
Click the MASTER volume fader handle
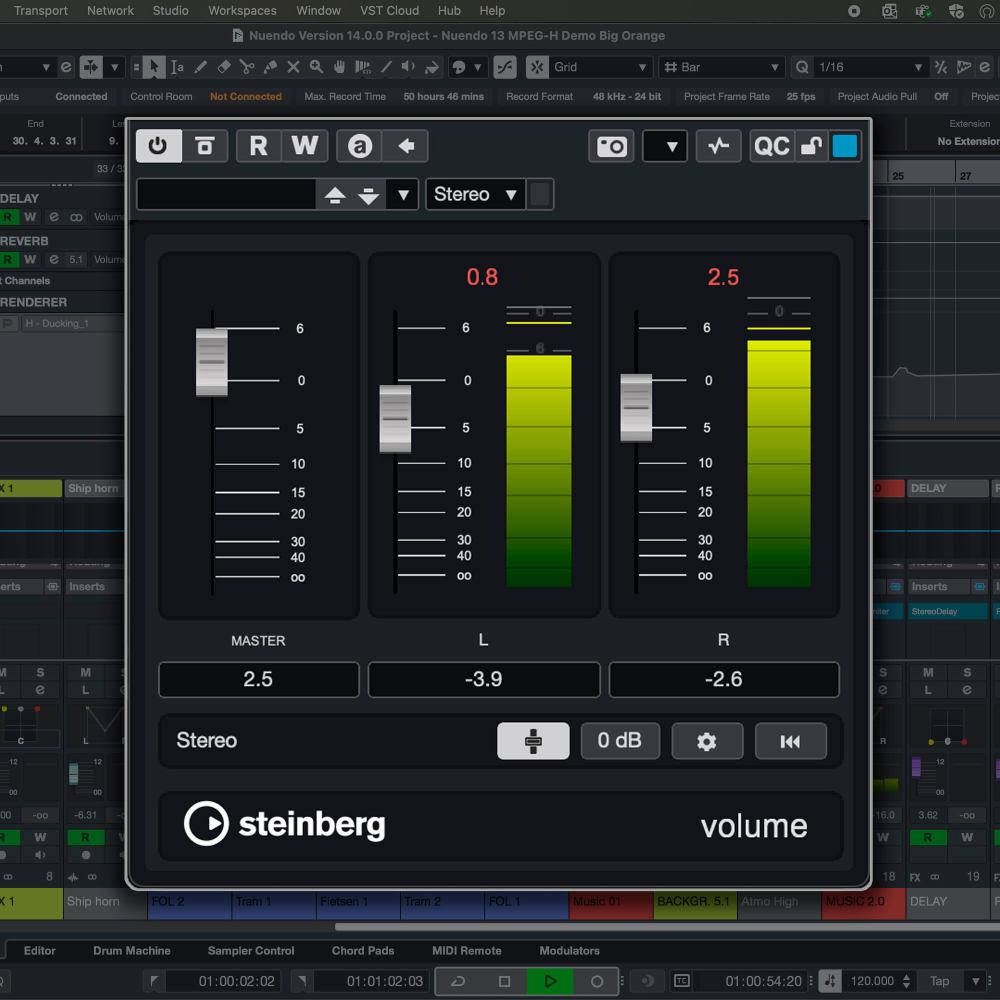click(x=212, y=361)
